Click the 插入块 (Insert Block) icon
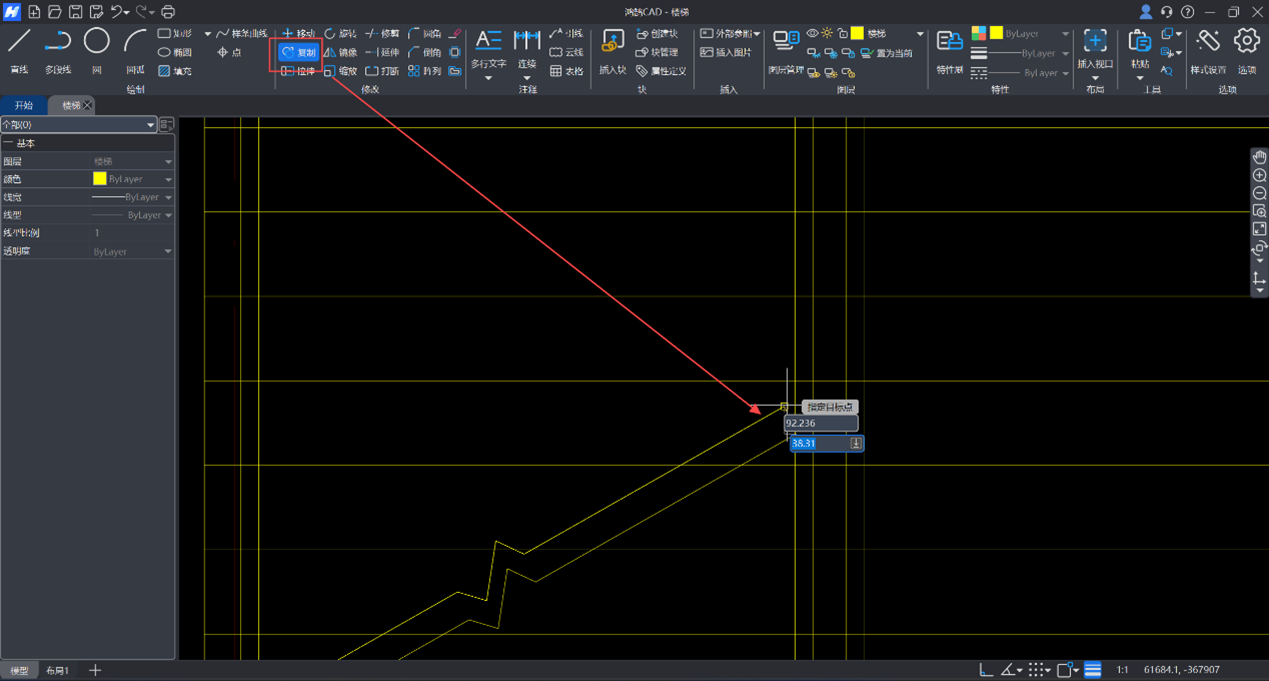Image resolution: width=1269 pixels, height=681 pixels. point(612,49)
